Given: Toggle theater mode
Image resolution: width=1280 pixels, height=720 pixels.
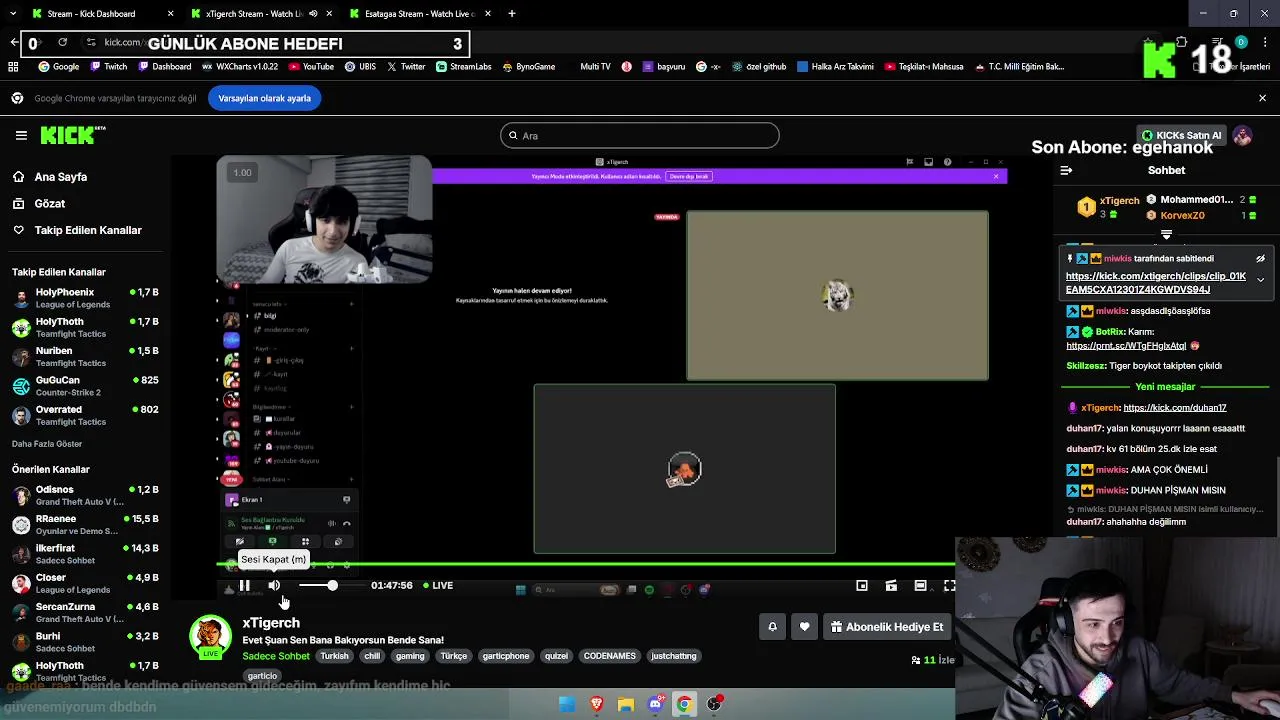Looking at the screenshot, I should tap(920, 585).
